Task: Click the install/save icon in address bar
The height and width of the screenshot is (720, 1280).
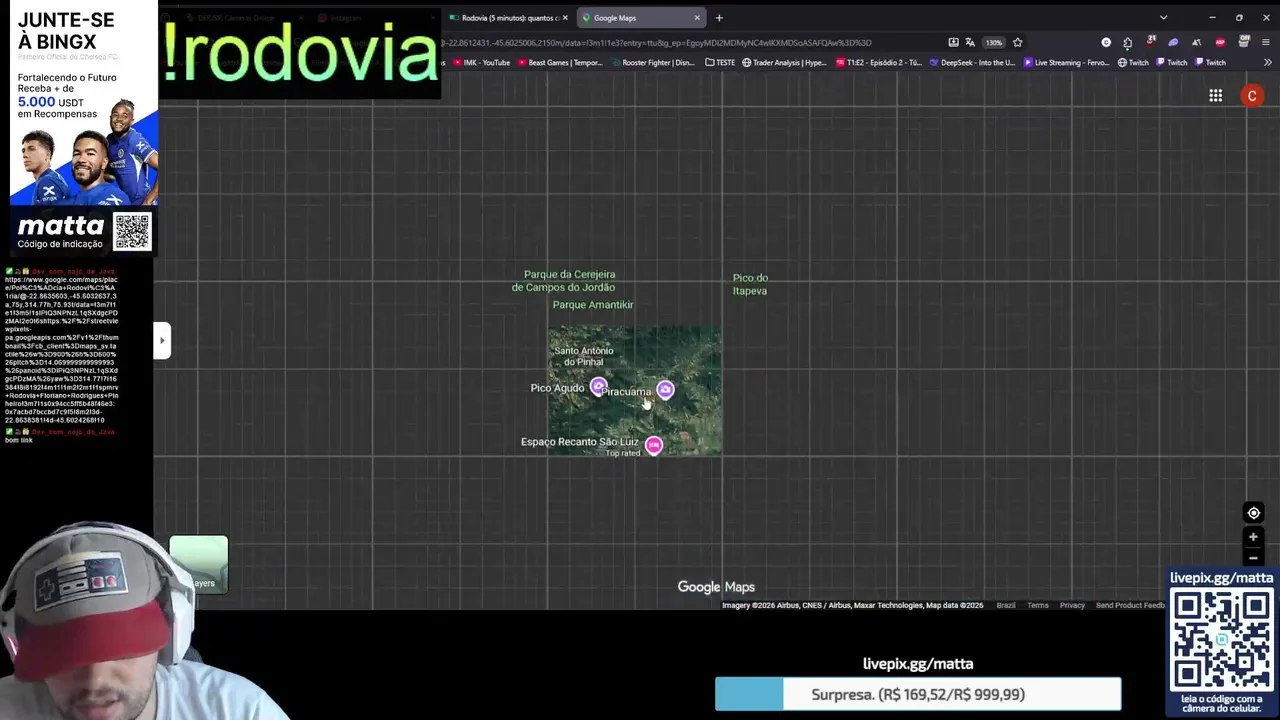Action: click(x=953, y=43)
